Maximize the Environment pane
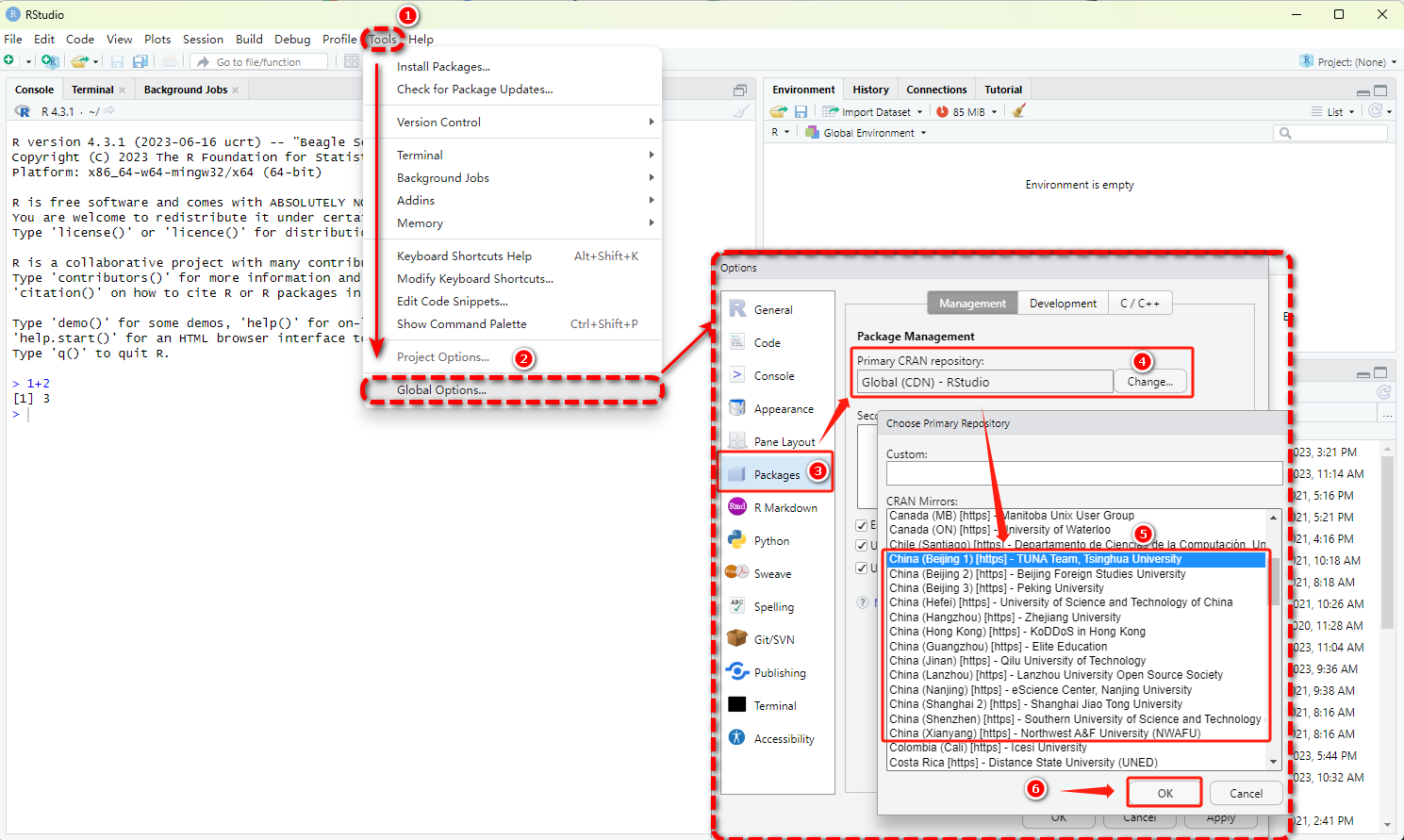This screenshot has height=840, width=1404. pos(1380,91)
